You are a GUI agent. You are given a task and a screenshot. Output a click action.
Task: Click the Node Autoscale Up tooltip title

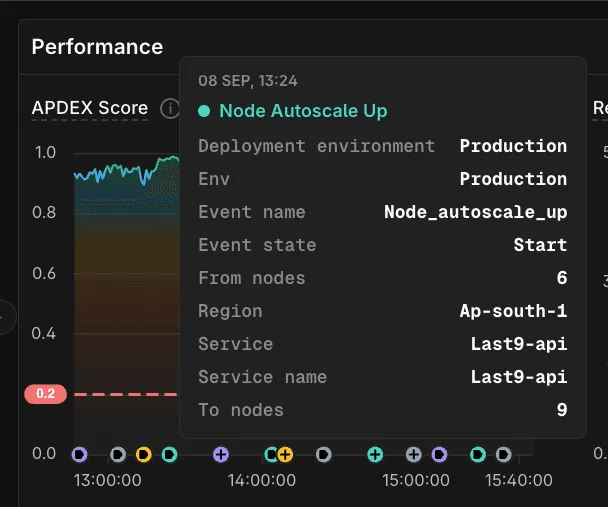[x=303, y=111]
